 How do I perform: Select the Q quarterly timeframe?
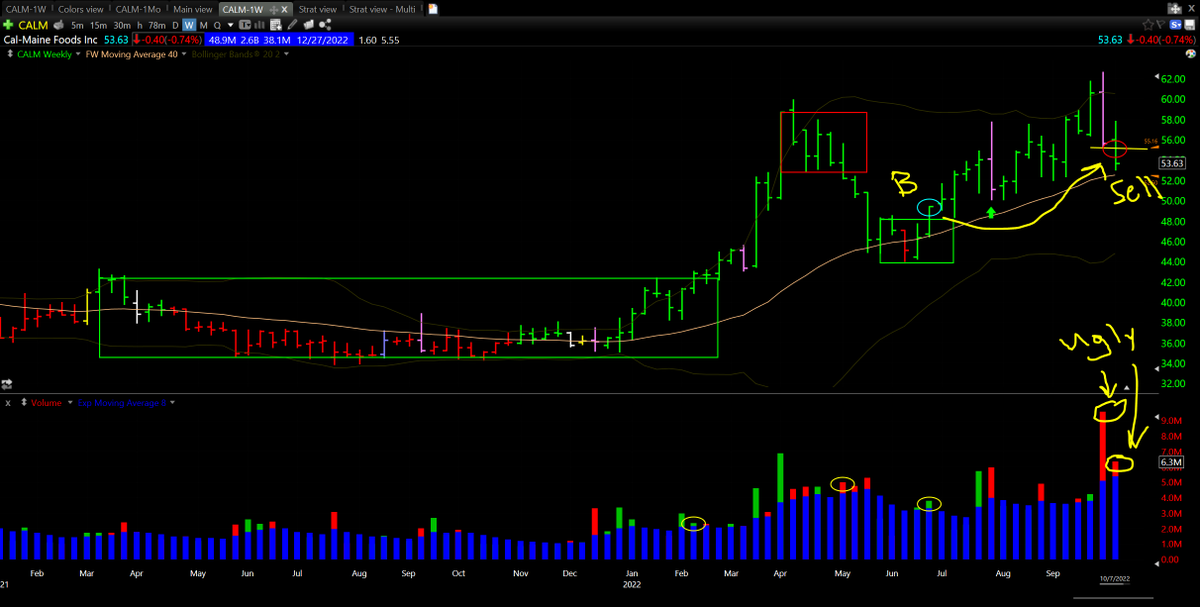(217, 25)
